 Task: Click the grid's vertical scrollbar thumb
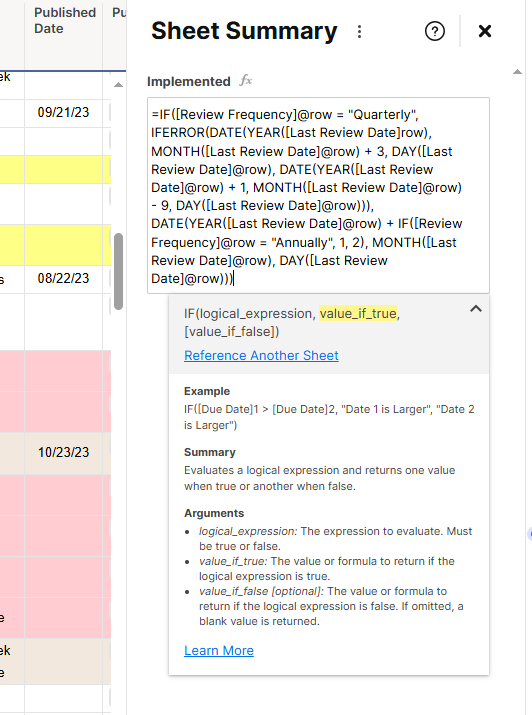point(119,271)
